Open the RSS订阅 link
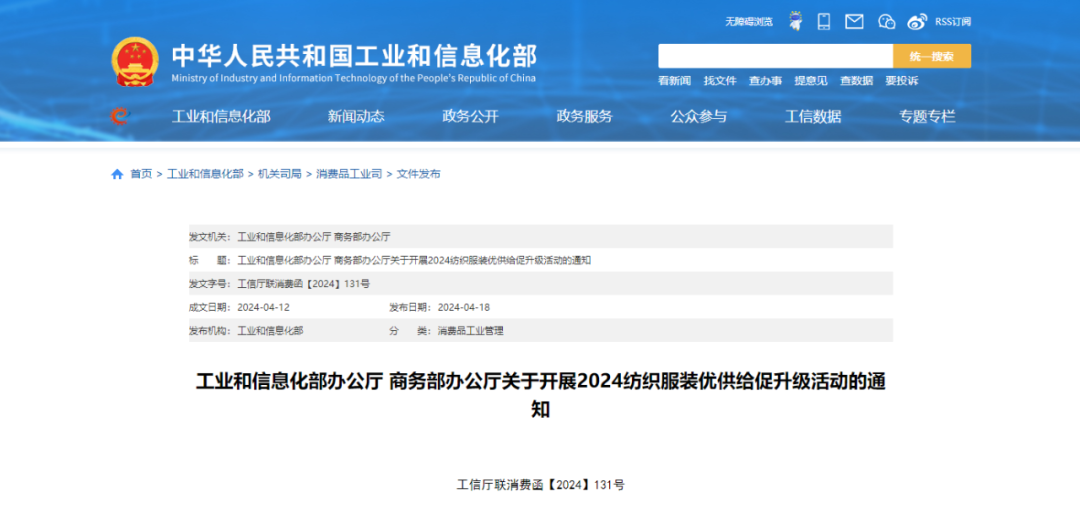1080x515 pixels. (953, 22)
